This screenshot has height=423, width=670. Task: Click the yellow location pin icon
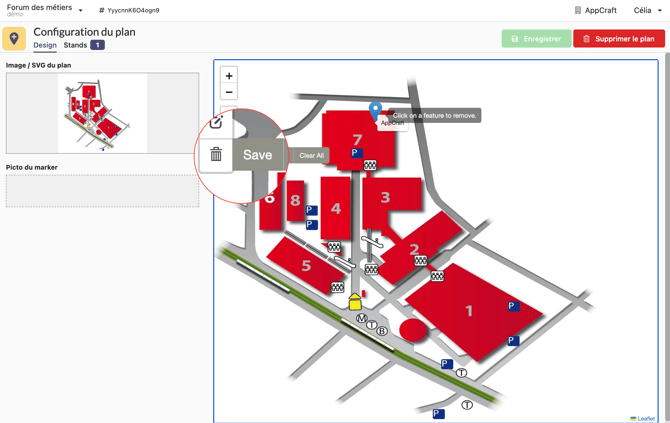click(14, 38)
